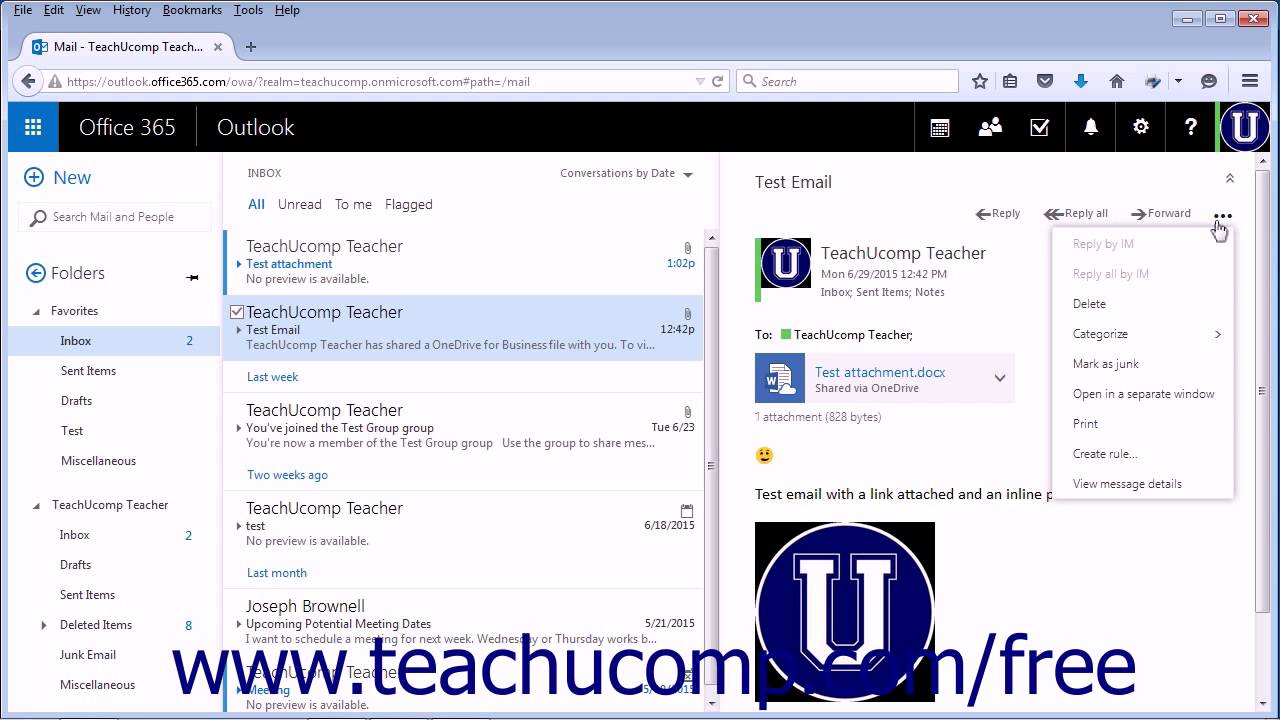Image resolution: width=1280 pixels, height=720 pixels.
Task: Open Help with the question mark icon
Action: click(x=1191, y=127)
